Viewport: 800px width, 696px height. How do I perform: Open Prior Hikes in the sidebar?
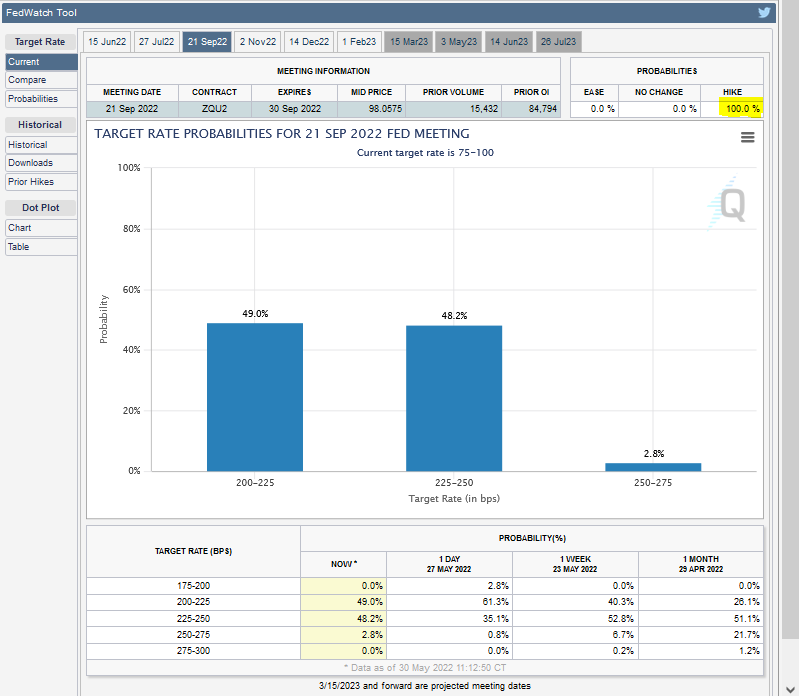41,182
